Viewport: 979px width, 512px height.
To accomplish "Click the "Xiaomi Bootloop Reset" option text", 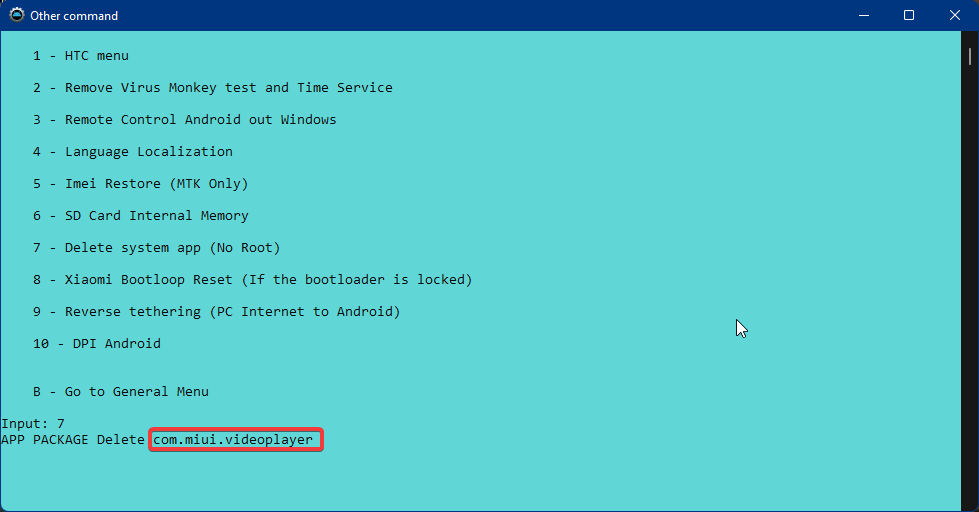I will [252, 280].
